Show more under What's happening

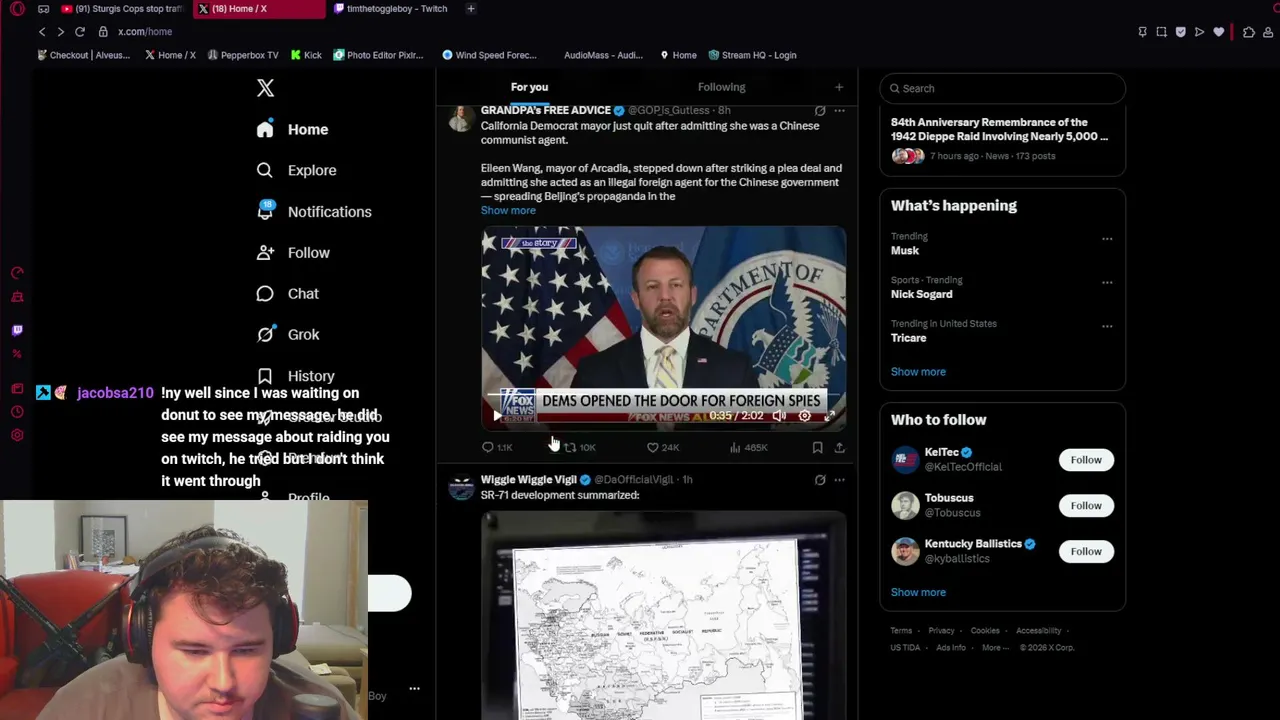coord(918,372)
